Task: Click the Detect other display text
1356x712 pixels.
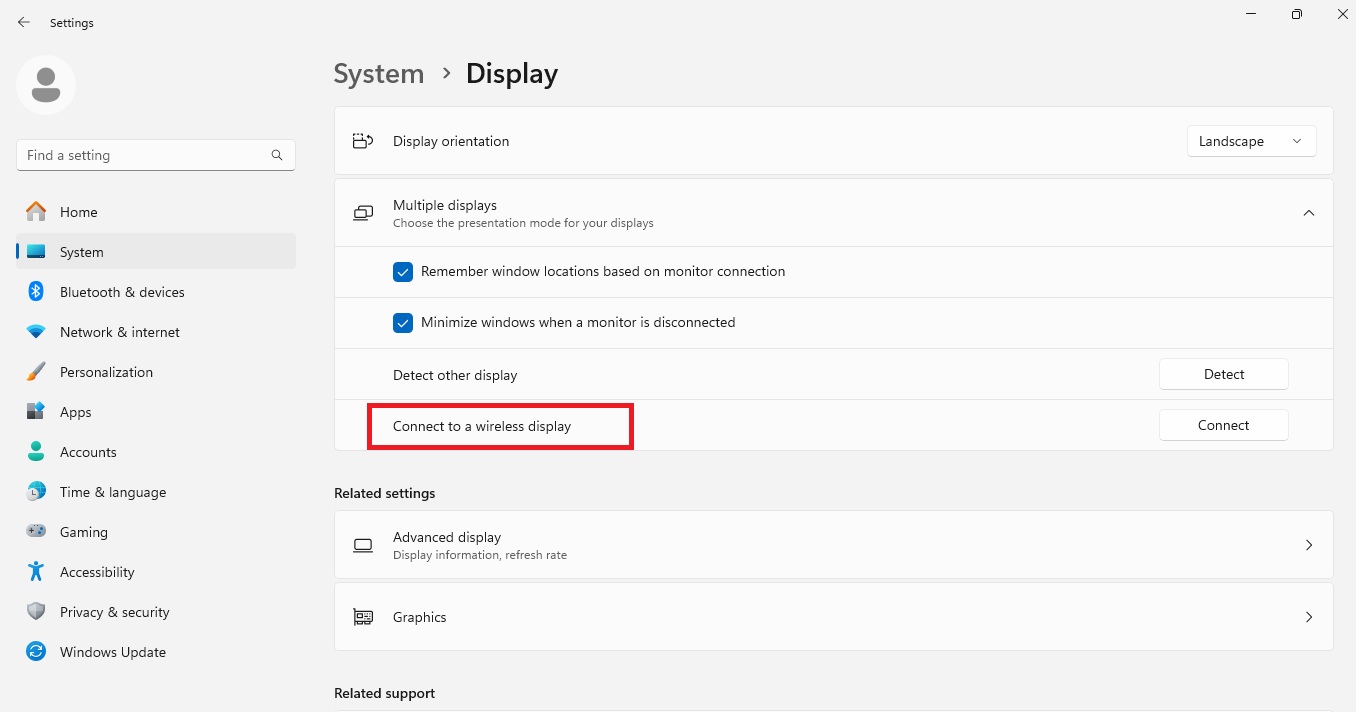Action: pyautogui.click(x=455, y=375)
